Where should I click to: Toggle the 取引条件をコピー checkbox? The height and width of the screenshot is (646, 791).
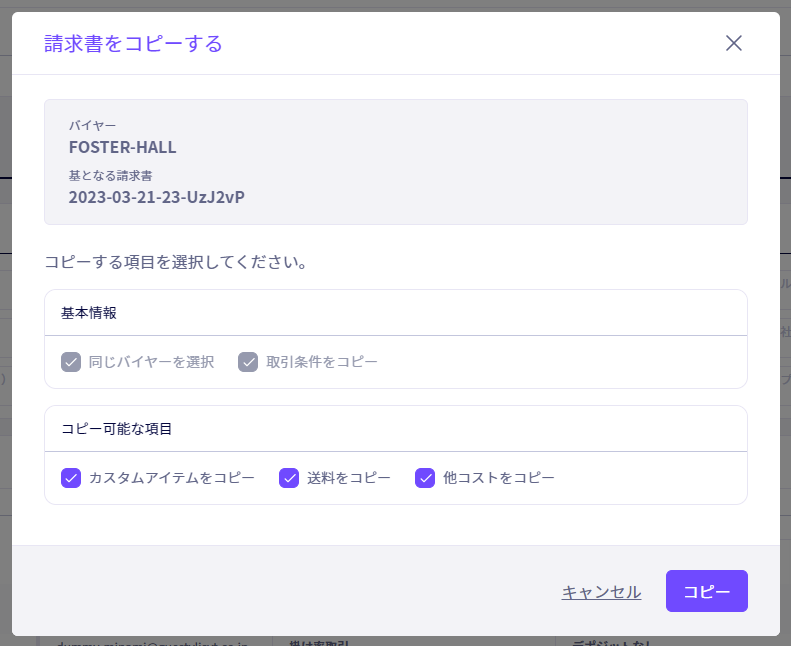tap(248, 362)
